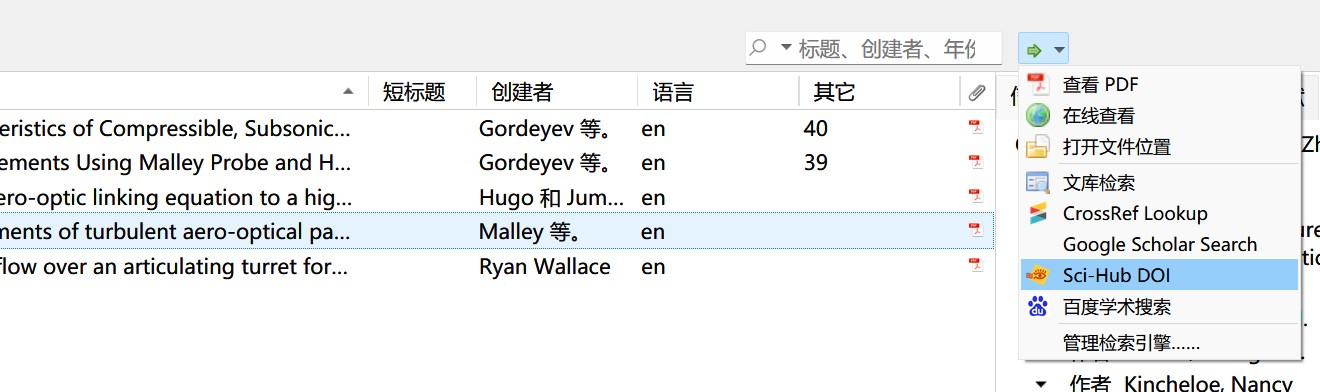Click the paperclip attachment column header

[x=976, y=93]
